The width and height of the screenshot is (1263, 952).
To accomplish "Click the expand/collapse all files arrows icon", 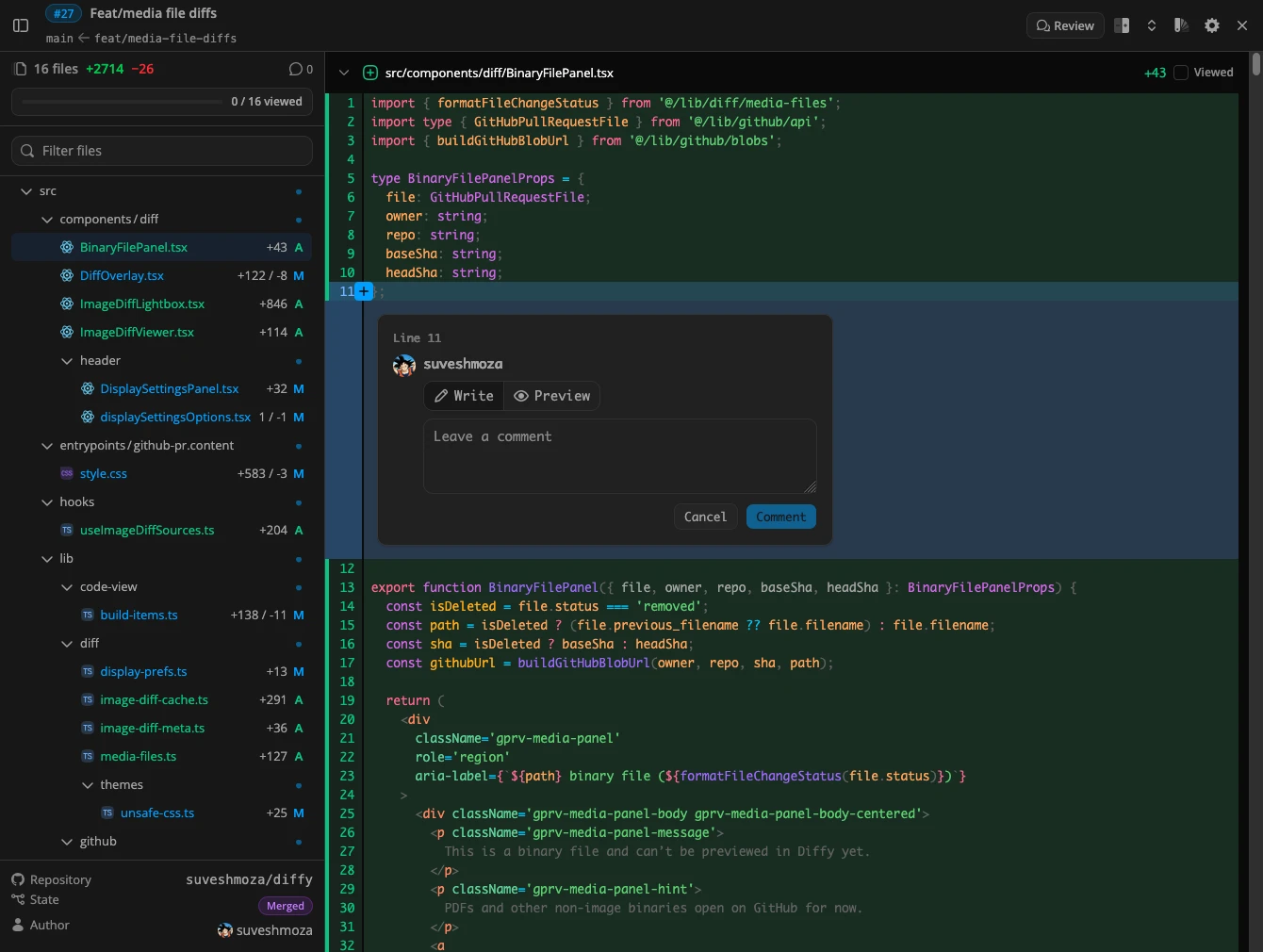I will point(1152,25).
